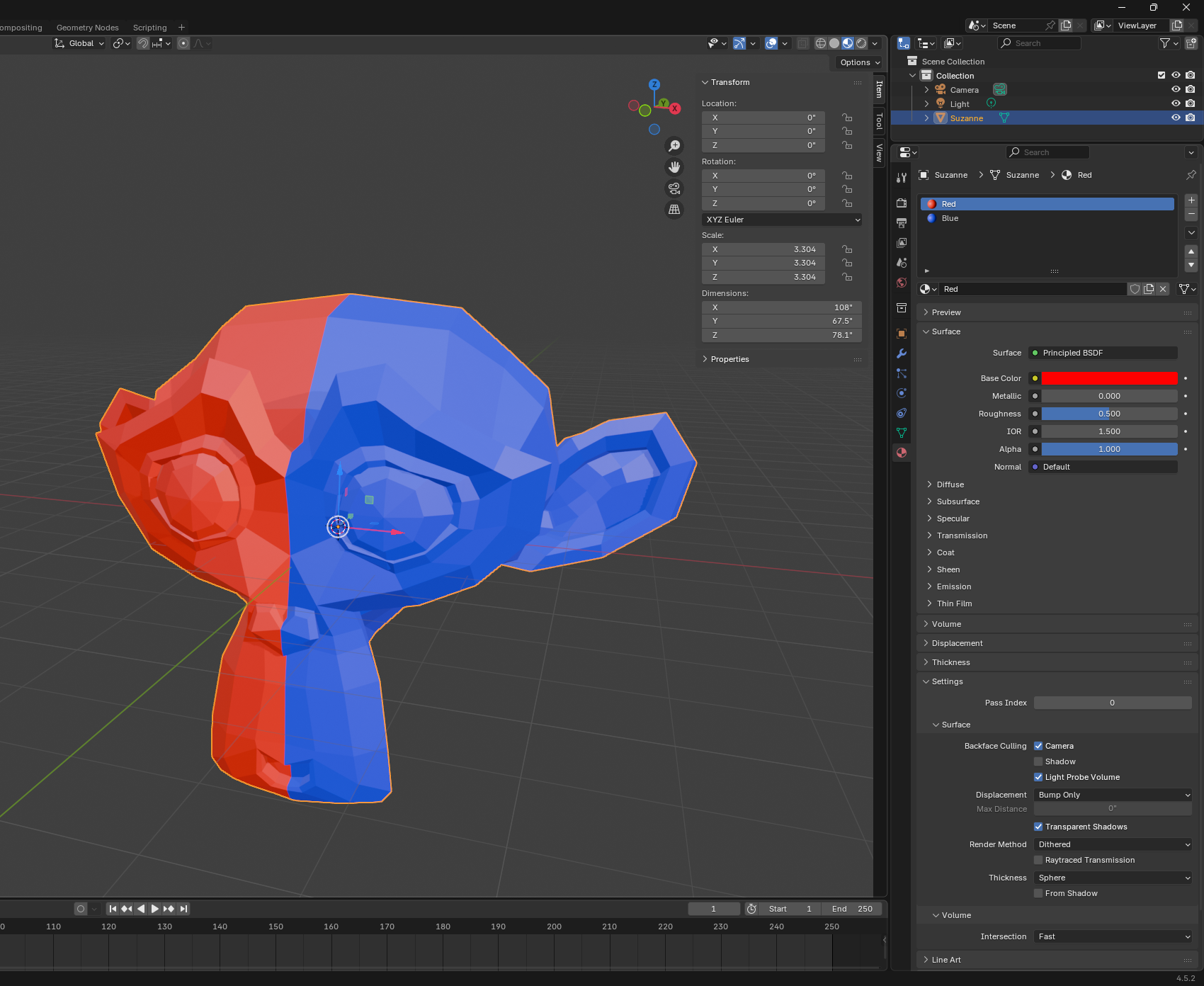
Task: Select the Blue material slot
Action: click(x=1047, y=218)
